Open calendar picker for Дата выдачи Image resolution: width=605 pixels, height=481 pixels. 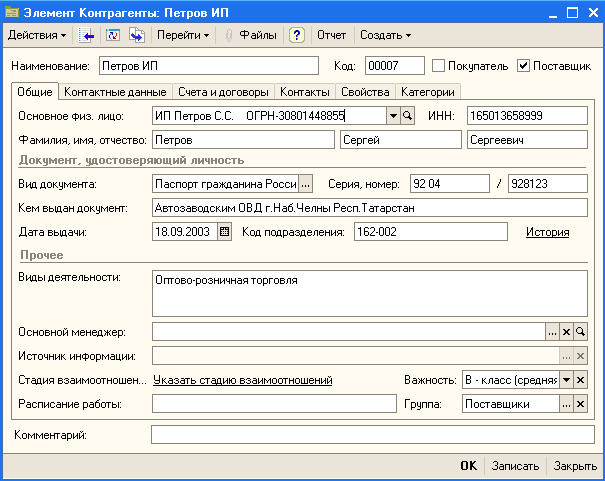[224, 232]
